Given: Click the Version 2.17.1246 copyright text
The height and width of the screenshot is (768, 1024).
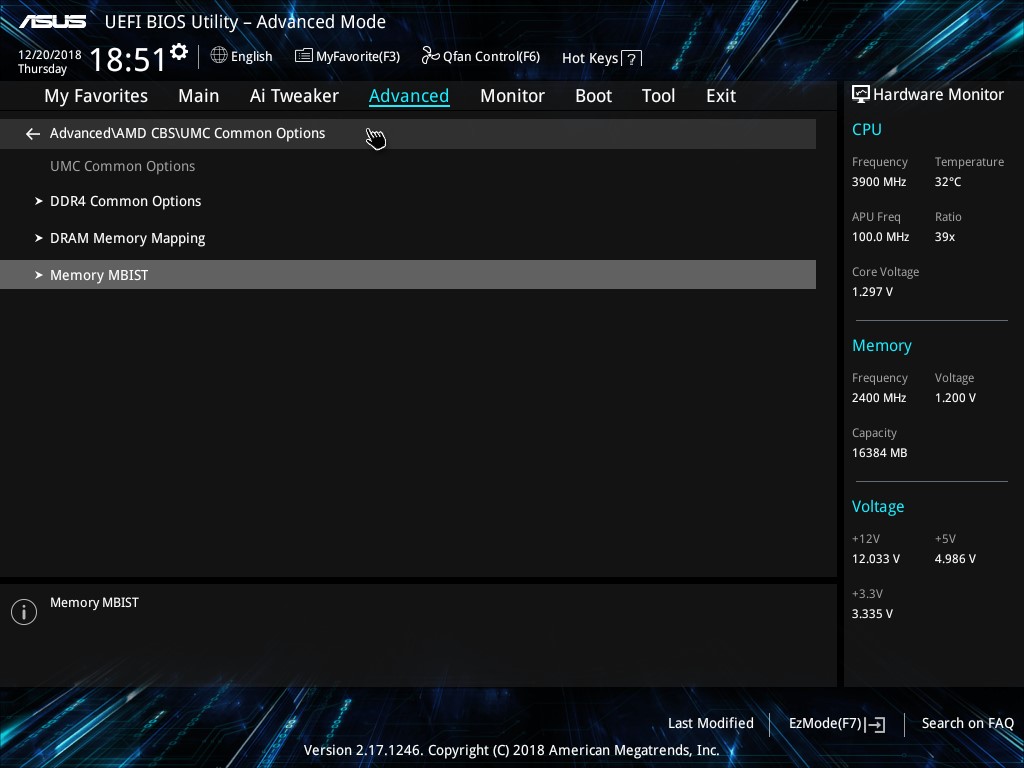Looking at the screenshot, I should coord(511,750).
